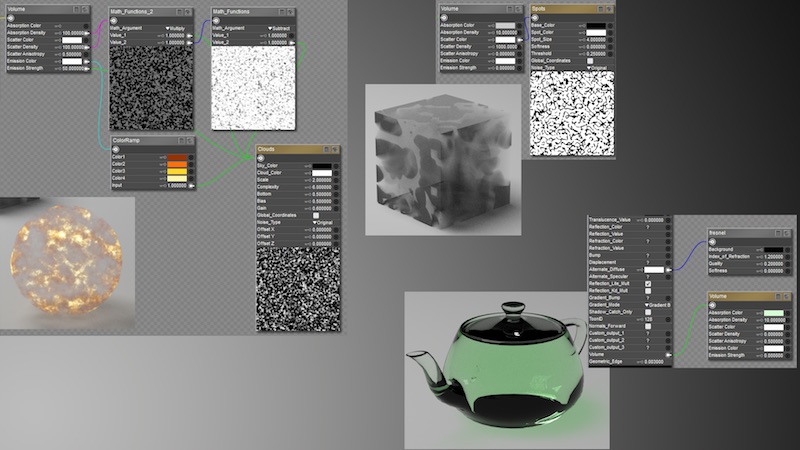Screen dimensions: 800x450
Task: Click the Color3 input plug in ColorRamp
Action: tap(191, 171)
